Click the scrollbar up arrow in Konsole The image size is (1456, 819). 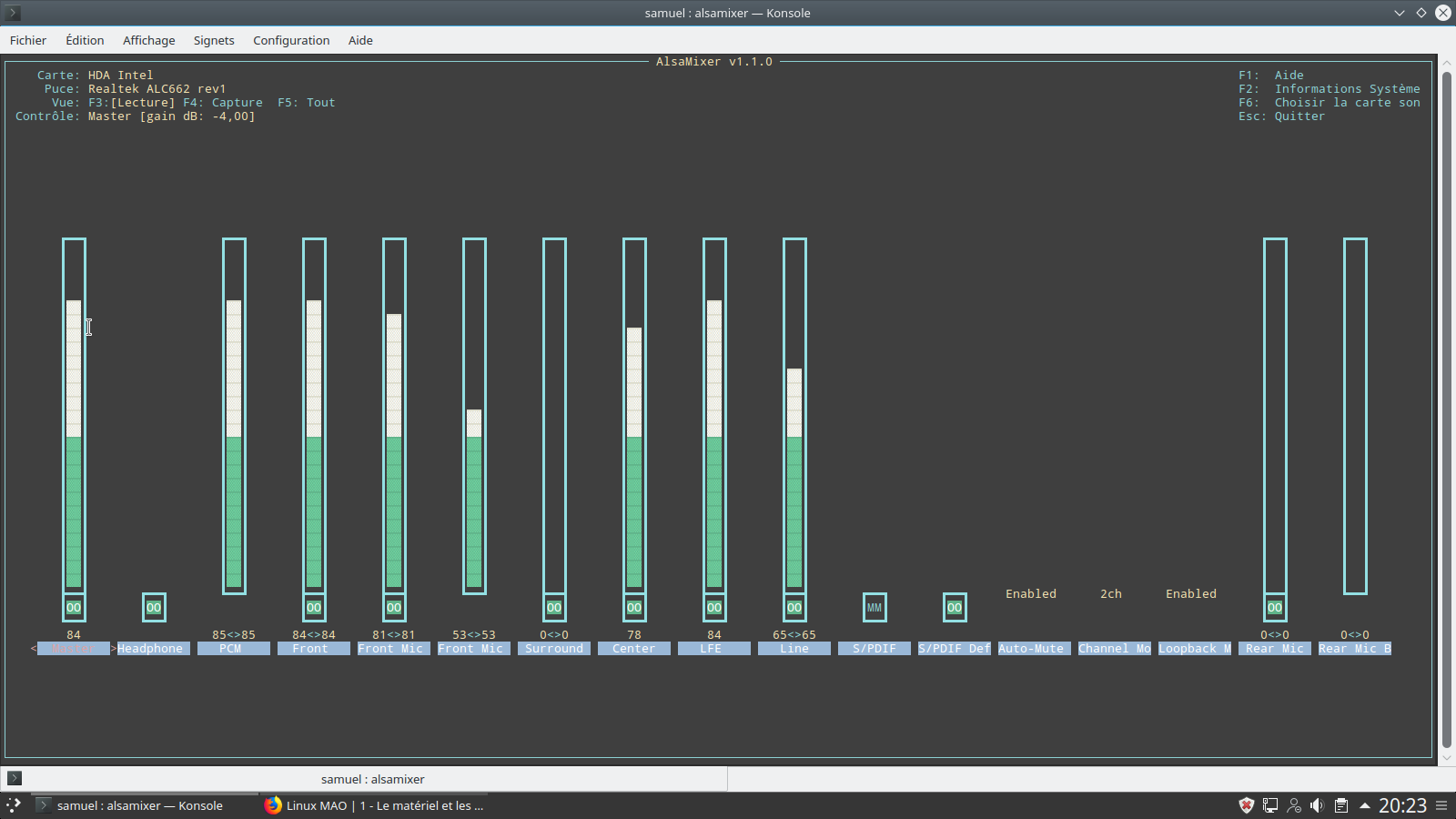click(x=1447, y=63)
